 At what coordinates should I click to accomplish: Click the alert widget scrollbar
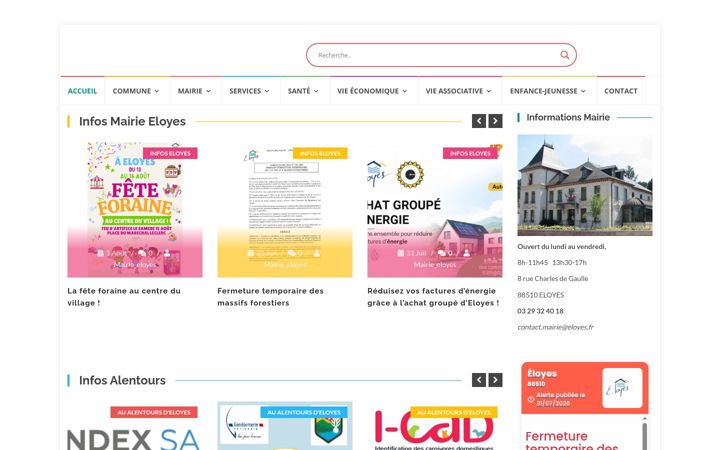click(x=644, y=434)
